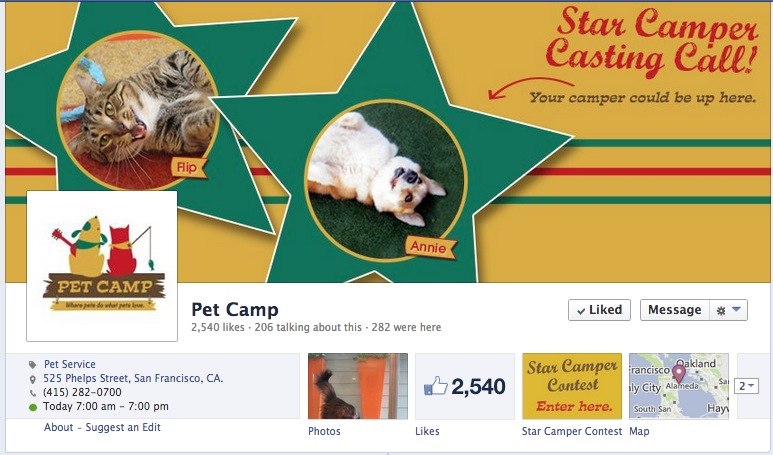Expand the additional apps dropdown labeled 2
Viewport: 773px width, 455px height.
[x=746, y=386]
